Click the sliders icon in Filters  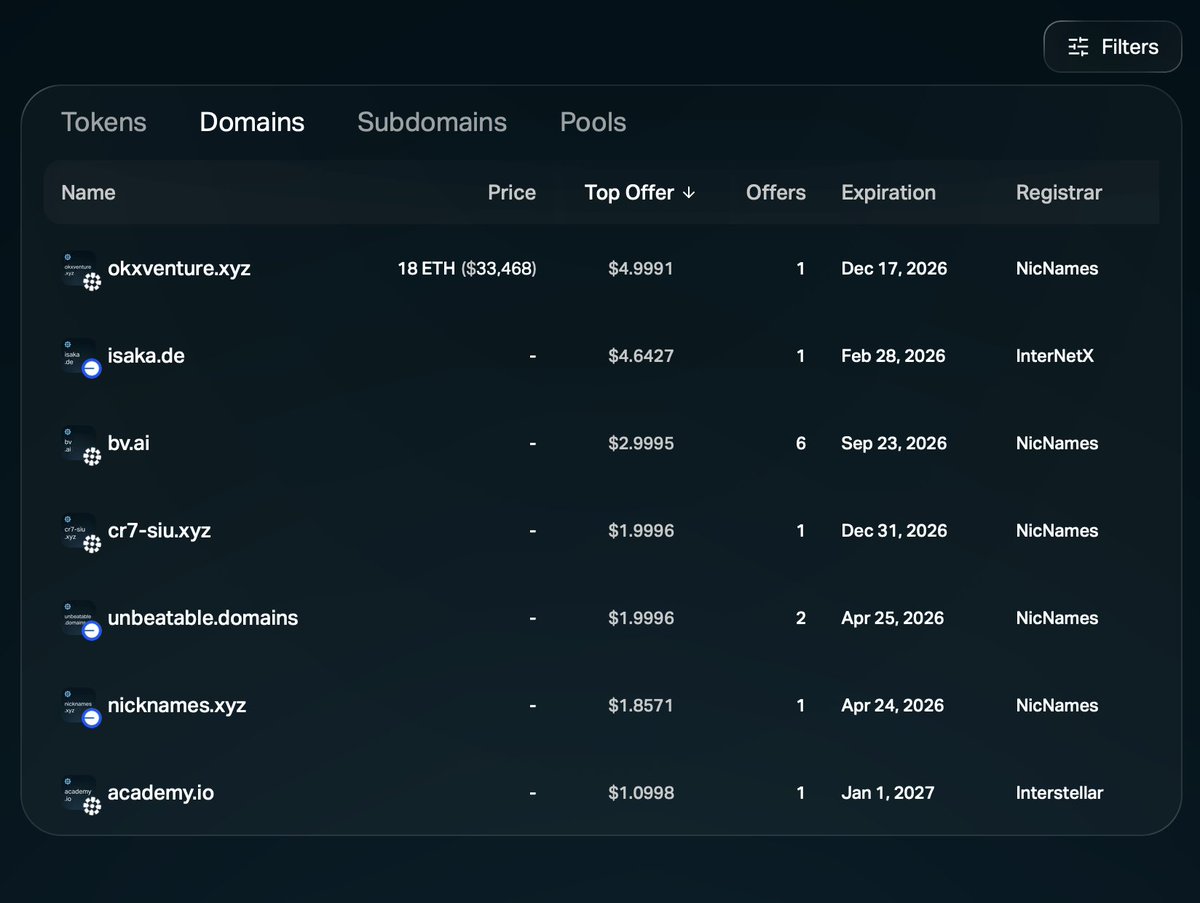click(x=1078, y=47)
